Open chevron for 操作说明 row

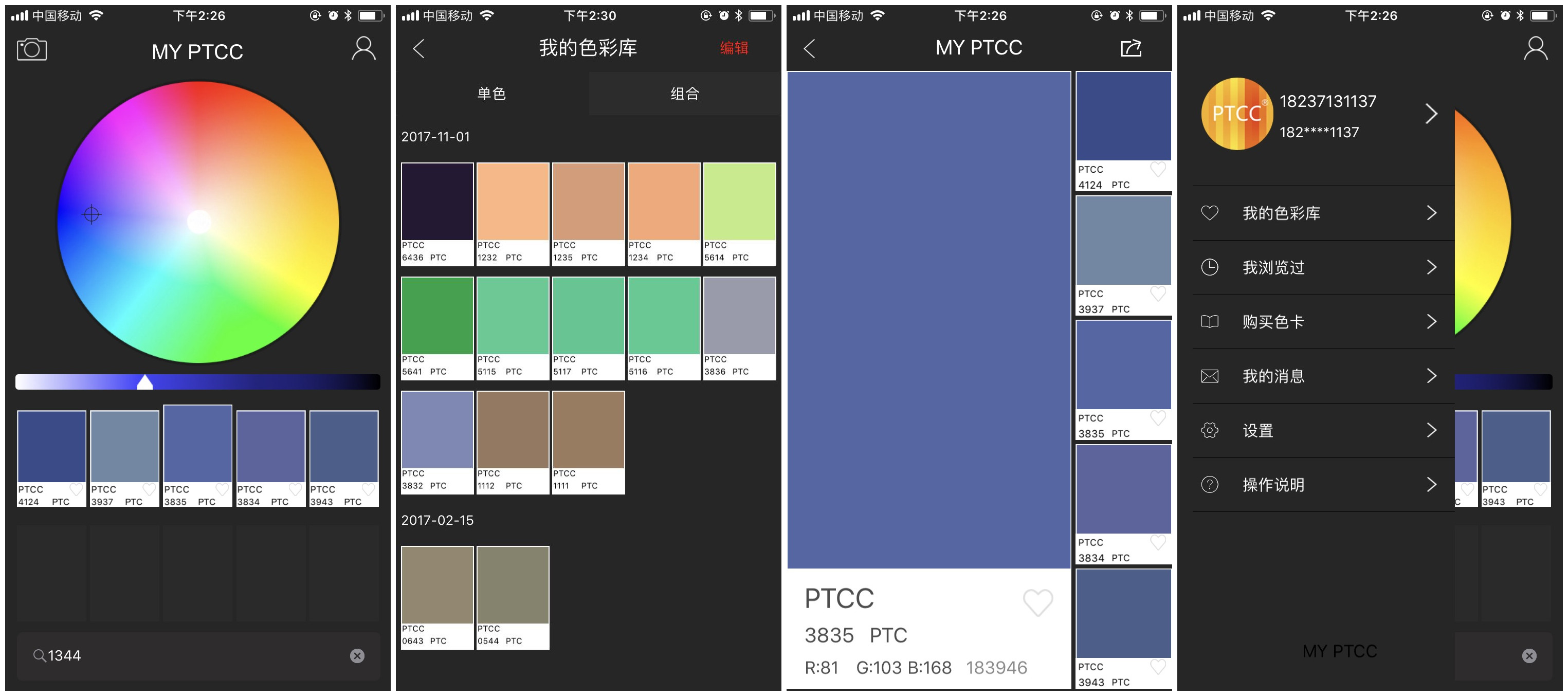click(1431, 484)
